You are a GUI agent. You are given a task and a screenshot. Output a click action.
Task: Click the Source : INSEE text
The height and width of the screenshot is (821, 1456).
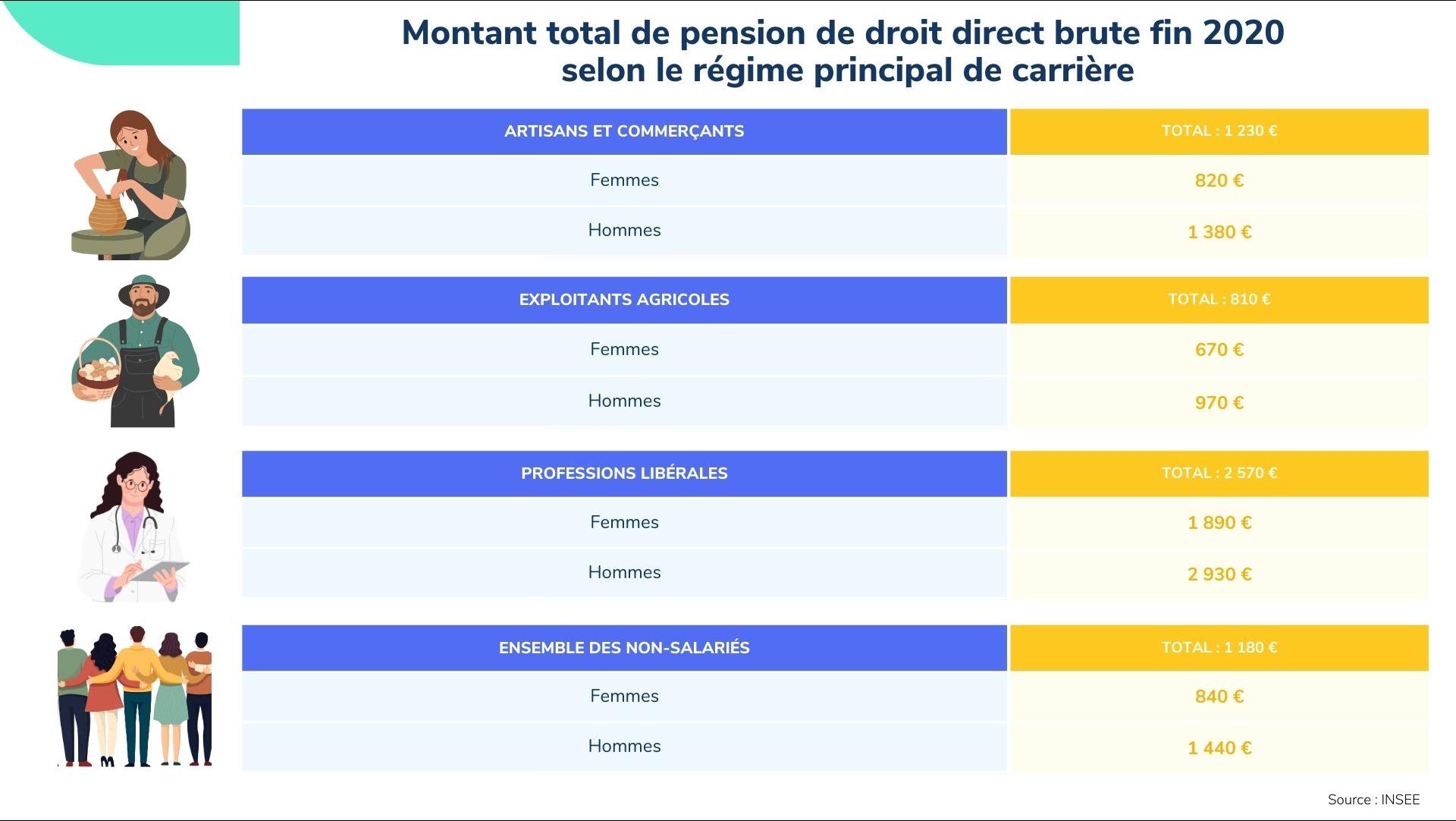click(x=1373, y=800)
